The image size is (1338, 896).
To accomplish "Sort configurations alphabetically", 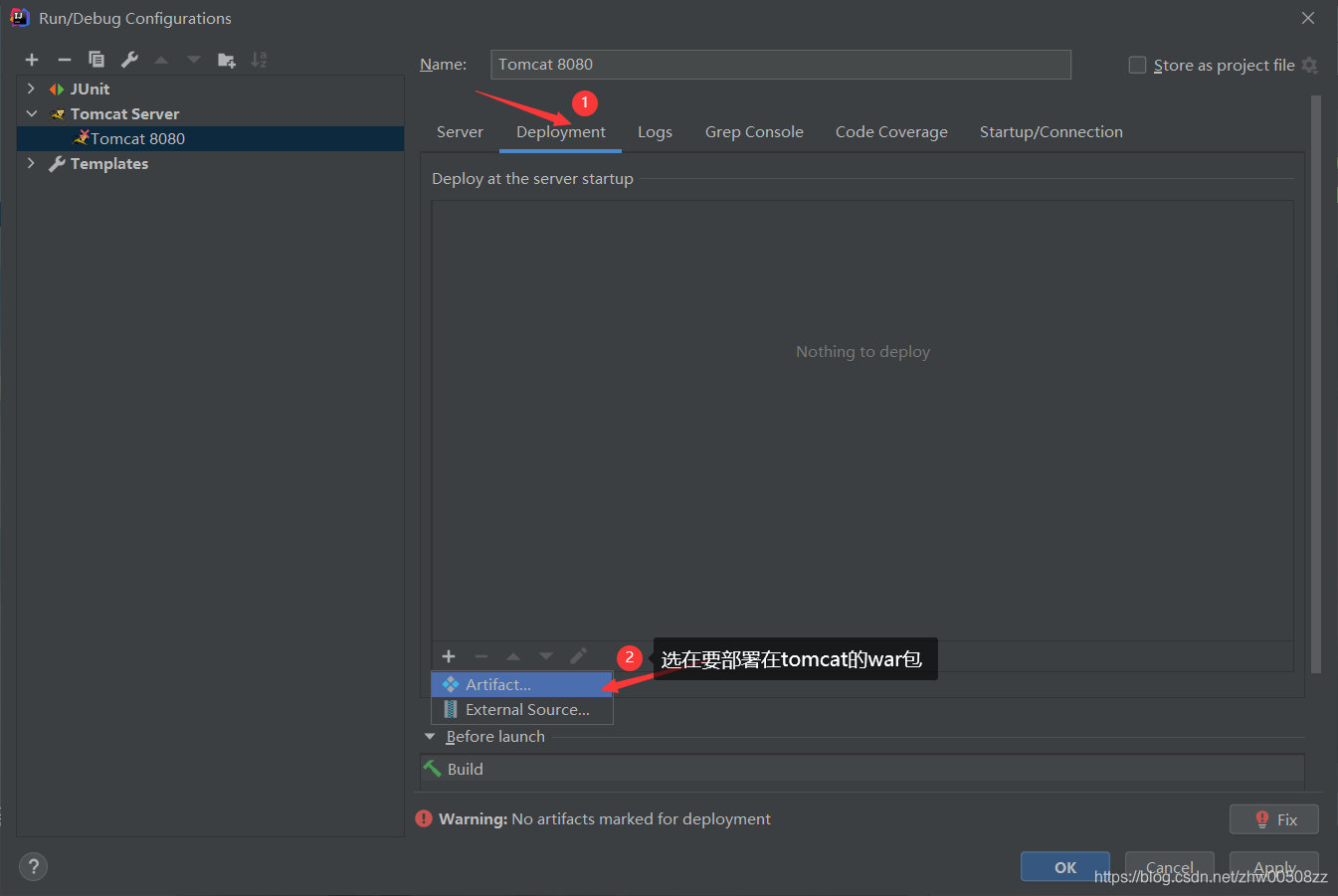I will (x=259, y=60).
